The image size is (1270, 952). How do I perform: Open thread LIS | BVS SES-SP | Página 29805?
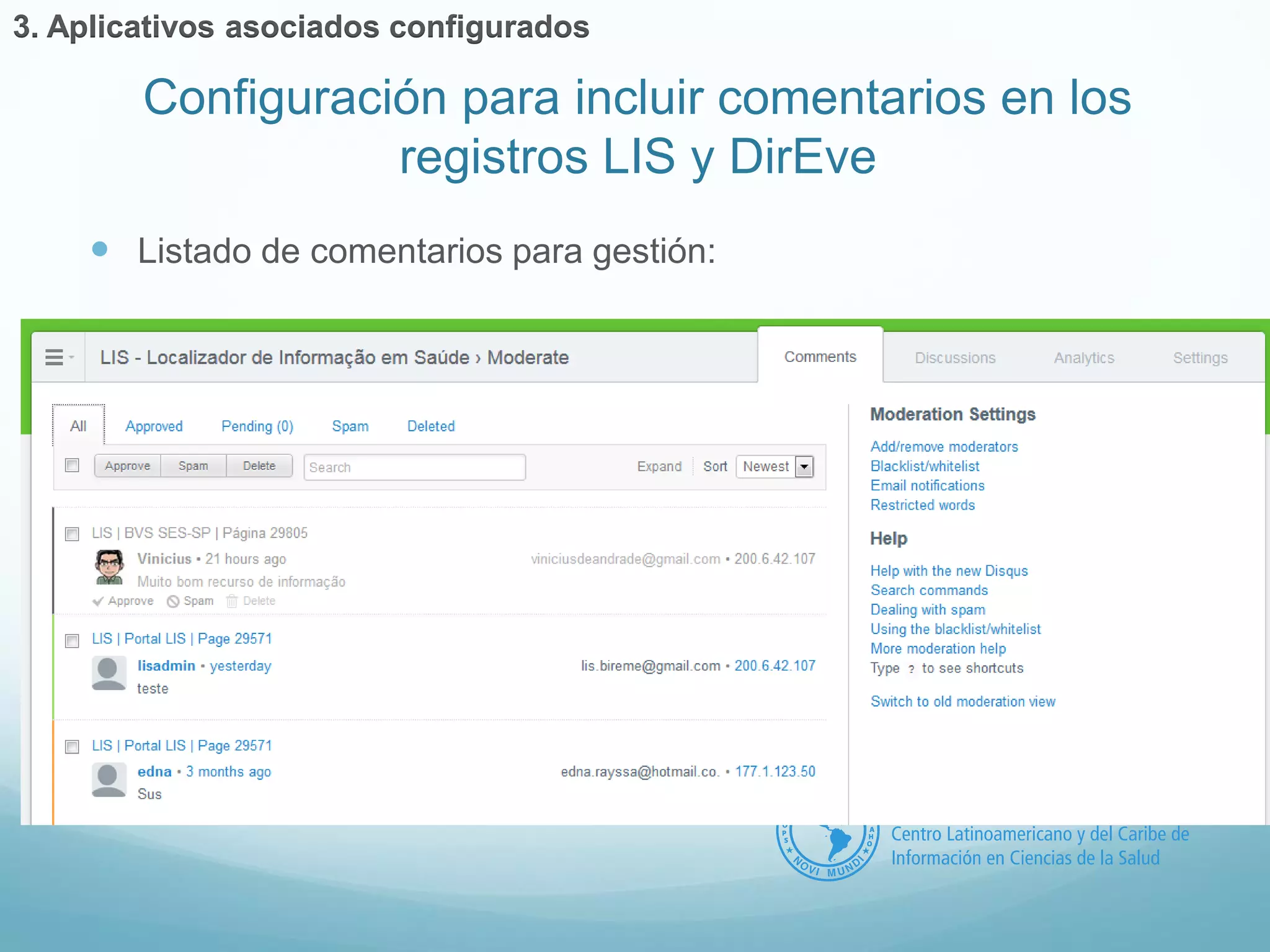(x=200, y=533)
